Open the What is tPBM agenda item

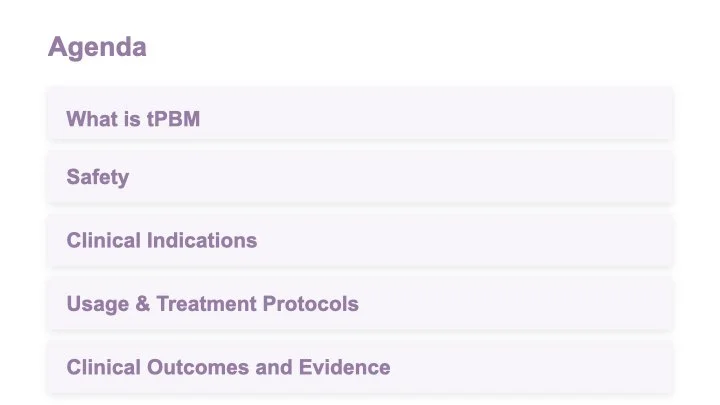(x=360, y=113)
